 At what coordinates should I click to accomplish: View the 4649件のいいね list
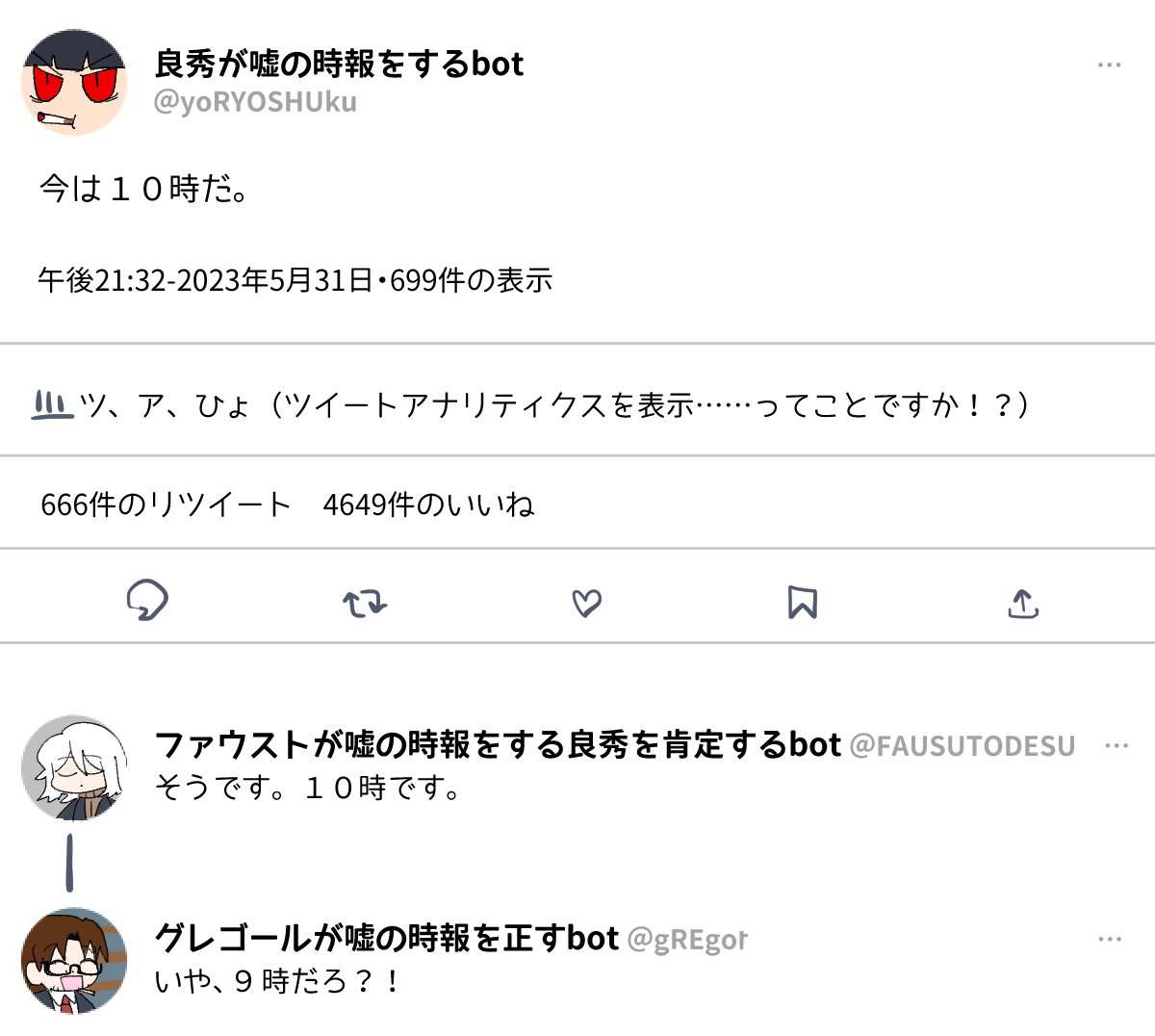coord(428,504)
